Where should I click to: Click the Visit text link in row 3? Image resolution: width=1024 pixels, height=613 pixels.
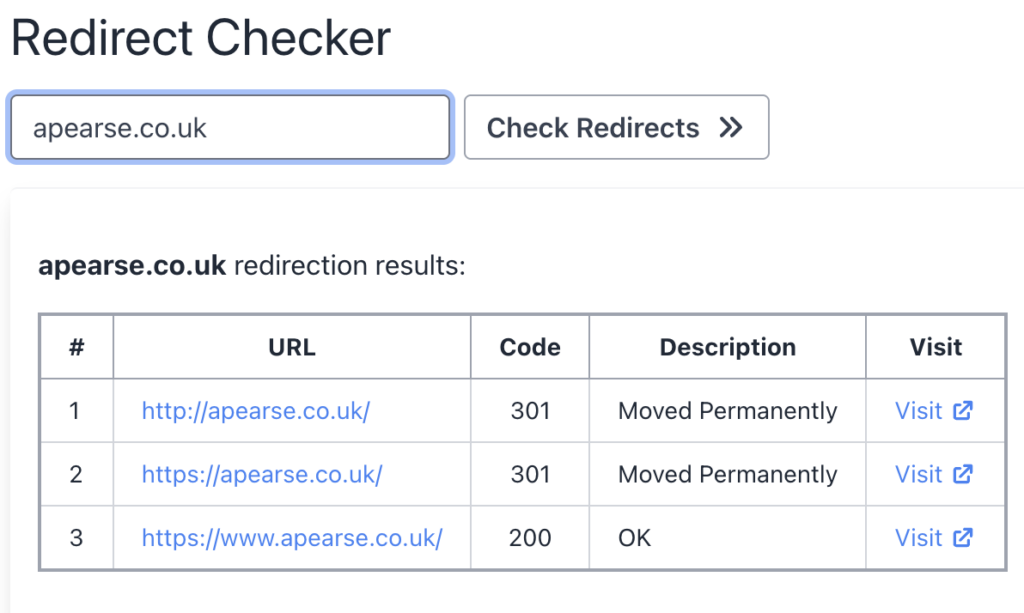tap(918, 538)
